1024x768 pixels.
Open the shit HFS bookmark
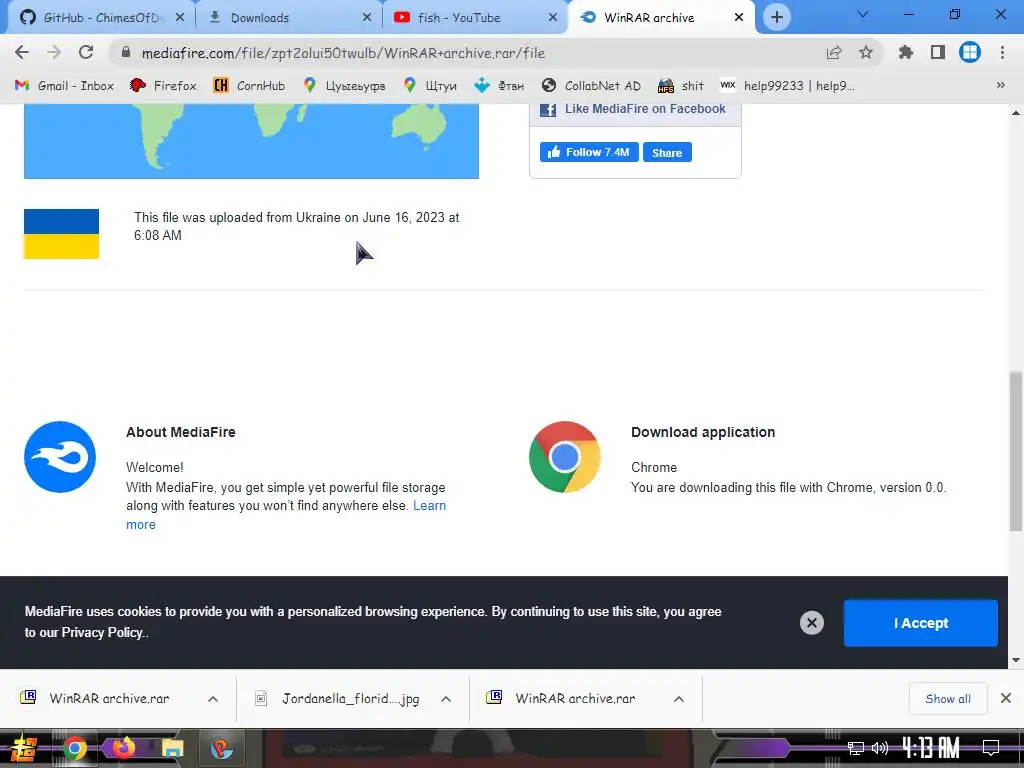pyautogui.click(x=680, y=86)
